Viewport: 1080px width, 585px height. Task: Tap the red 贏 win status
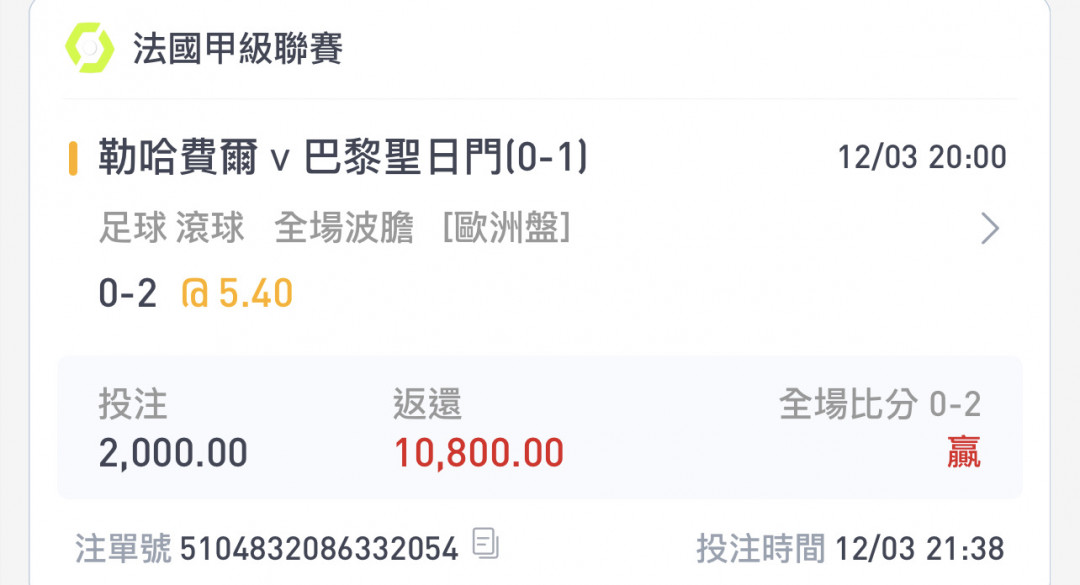click(964, 453)
